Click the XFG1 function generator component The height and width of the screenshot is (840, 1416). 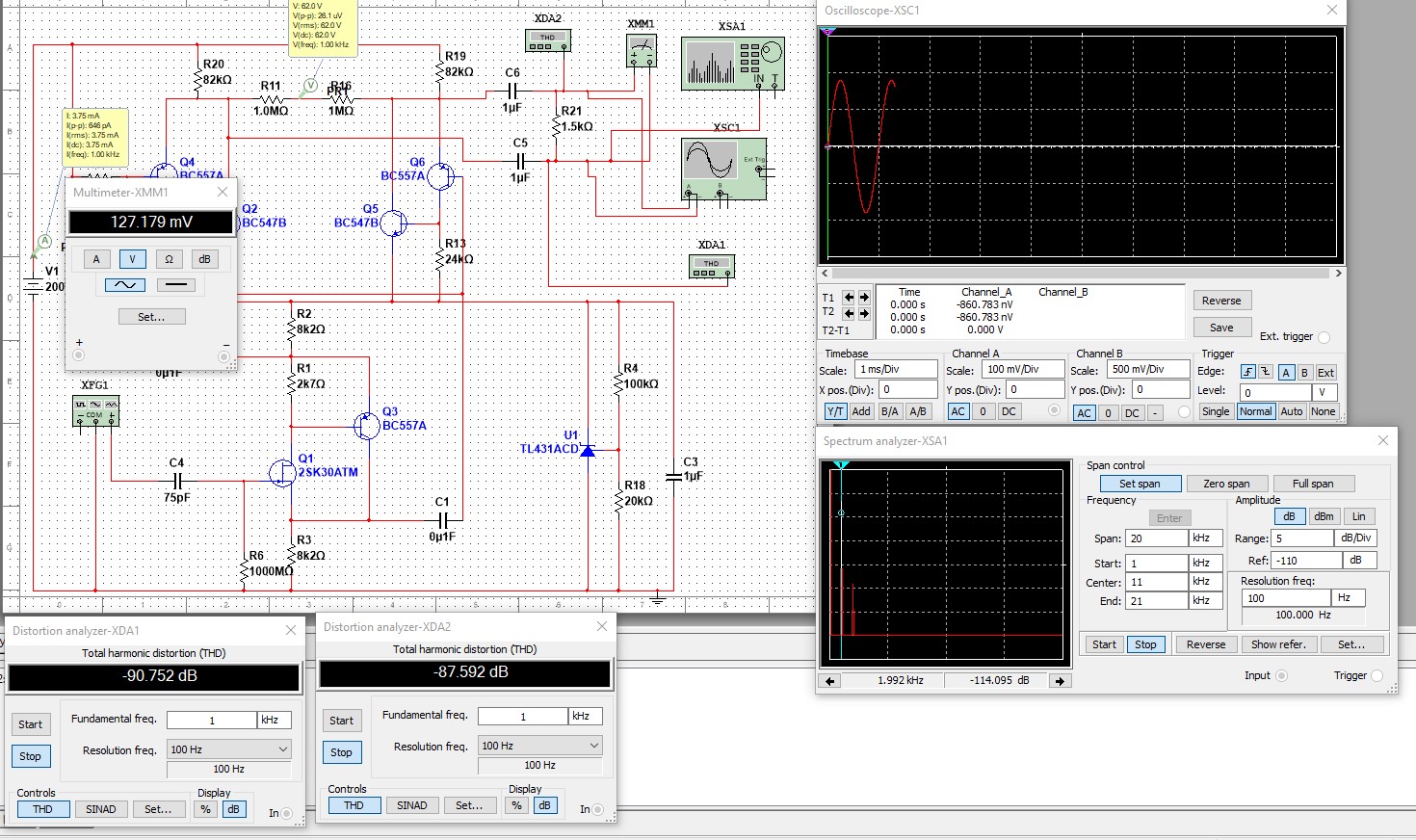(x=95, y=411)
